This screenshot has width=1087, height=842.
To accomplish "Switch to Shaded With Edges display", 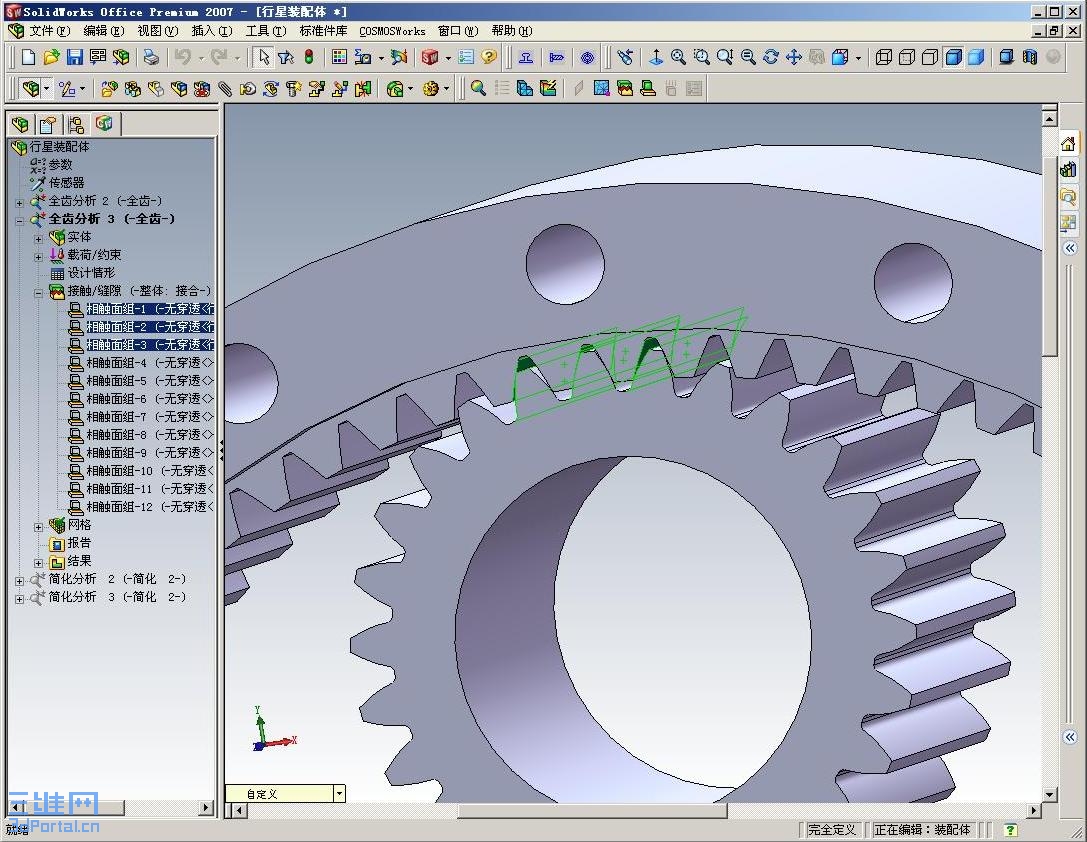I will (953, 57).
